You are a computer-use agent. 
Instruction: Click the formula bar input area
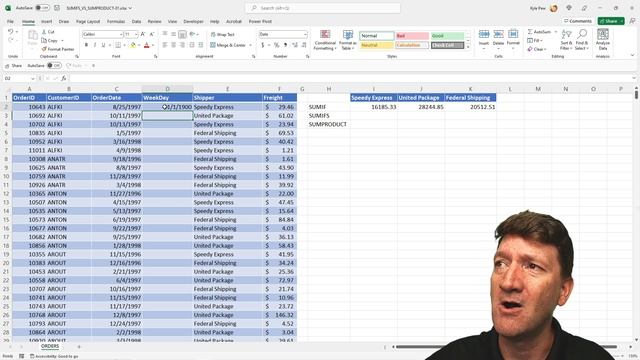pyautogui.click(x=350, y=78)
